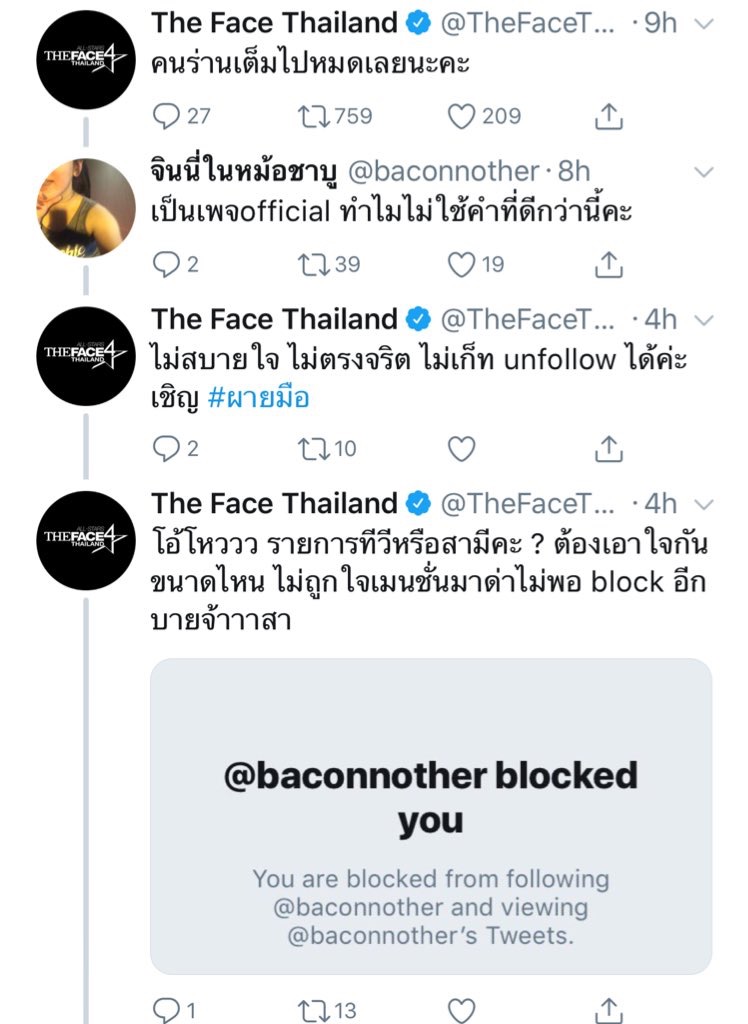Open The Face Thailand avatar on first tweet
Image resolution: width=748 pixels, height=1024 pixels.
coord(85,59)
